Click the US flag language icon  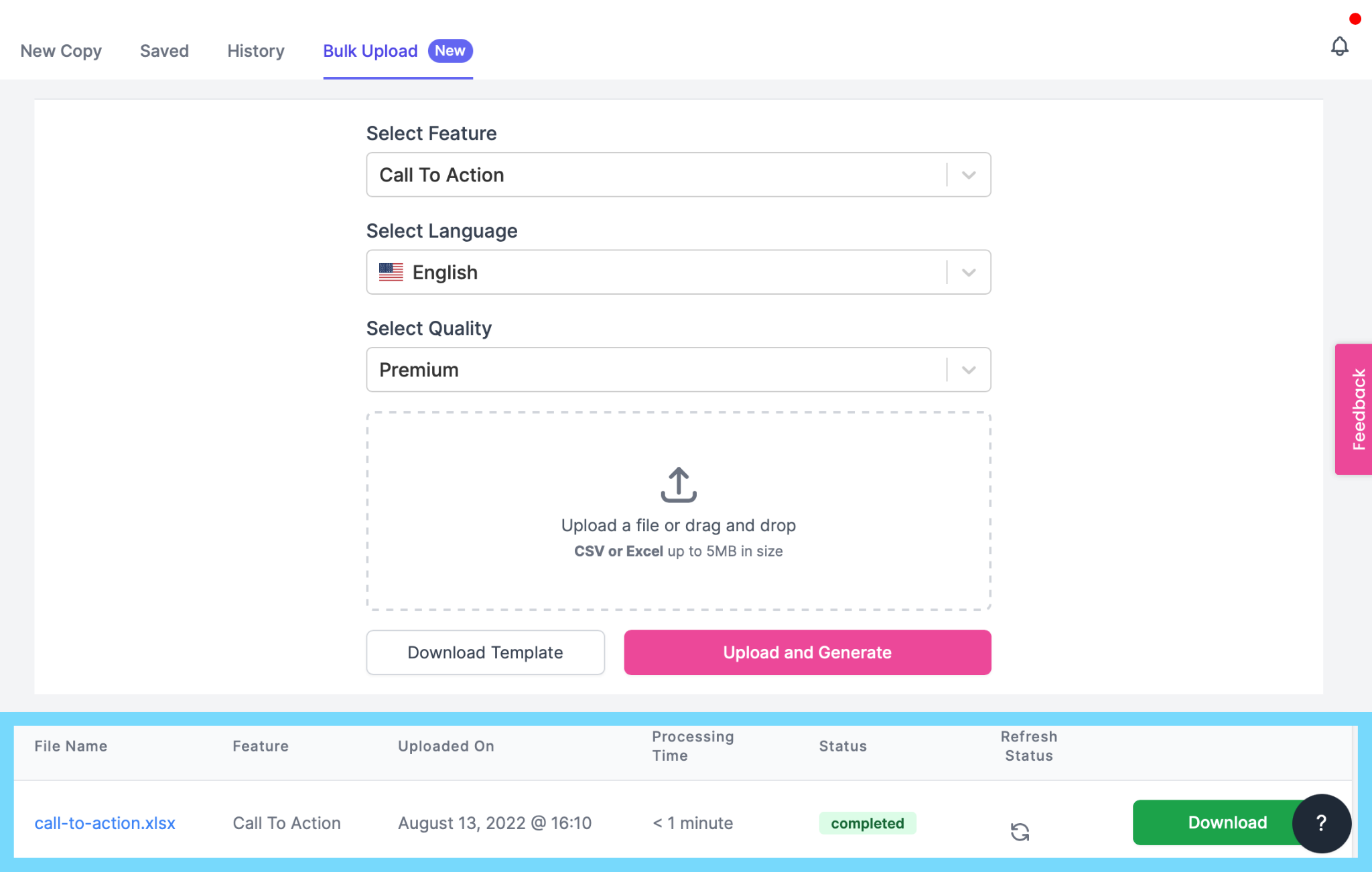[x=391, y=273]
